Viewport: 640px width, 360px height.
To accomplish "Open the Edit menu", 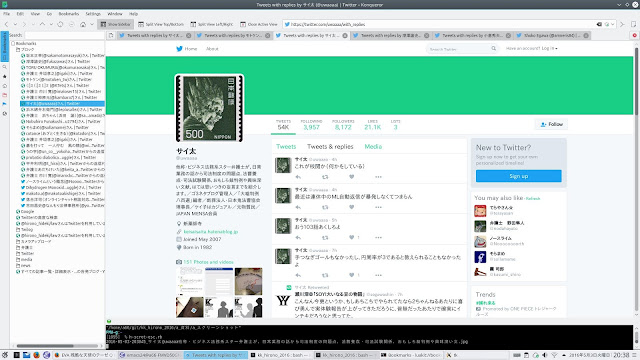I will click(20, 14).
